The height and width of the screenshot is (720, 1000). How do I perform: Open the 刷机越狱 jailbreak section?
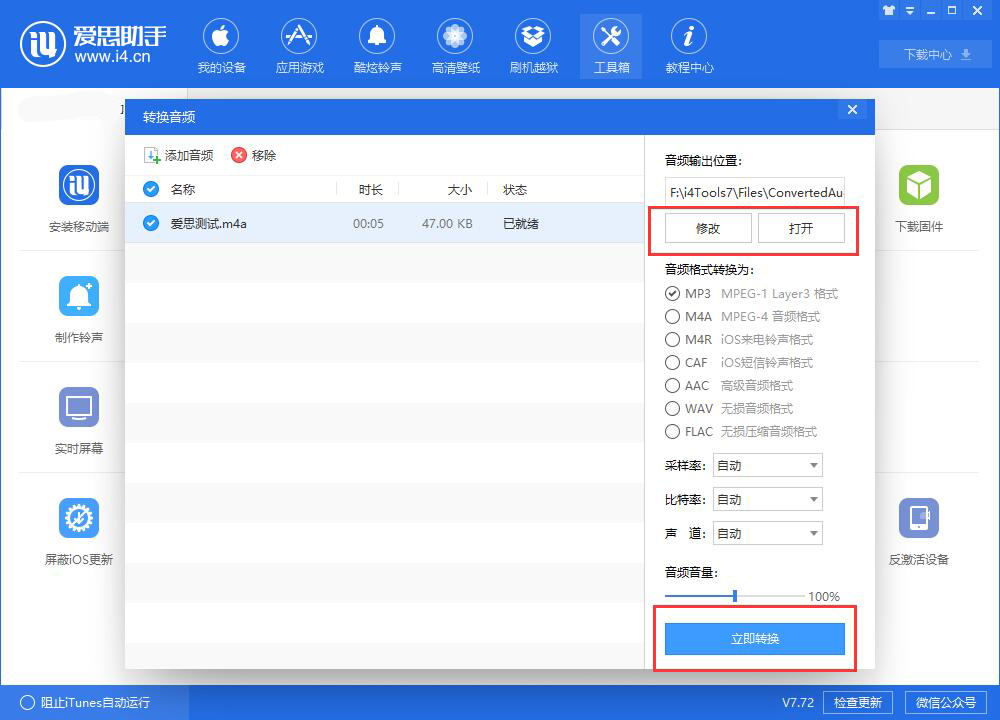pos(533,44)
